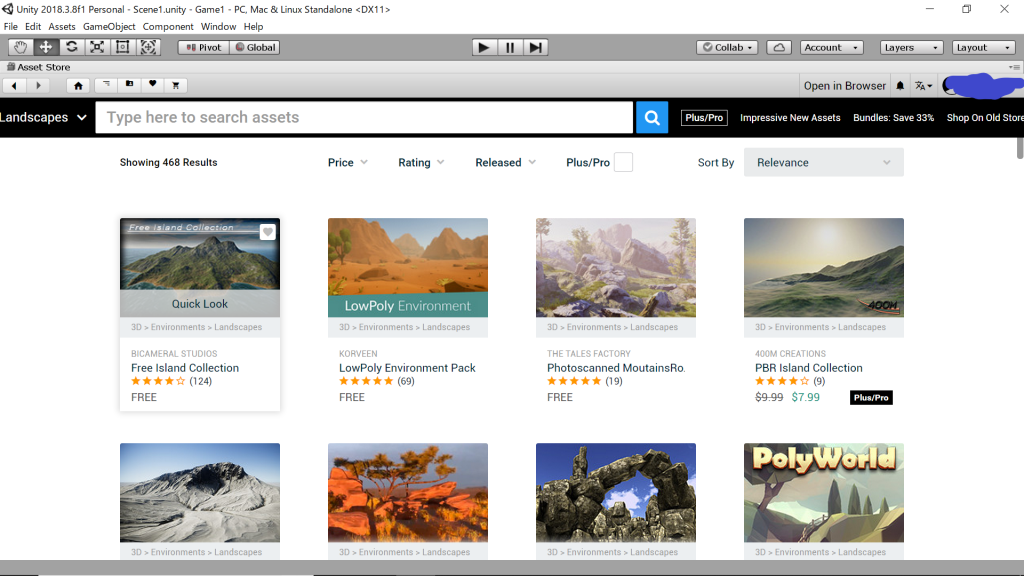
Task: Select the Rect transform tool
Action: point(122,47)
